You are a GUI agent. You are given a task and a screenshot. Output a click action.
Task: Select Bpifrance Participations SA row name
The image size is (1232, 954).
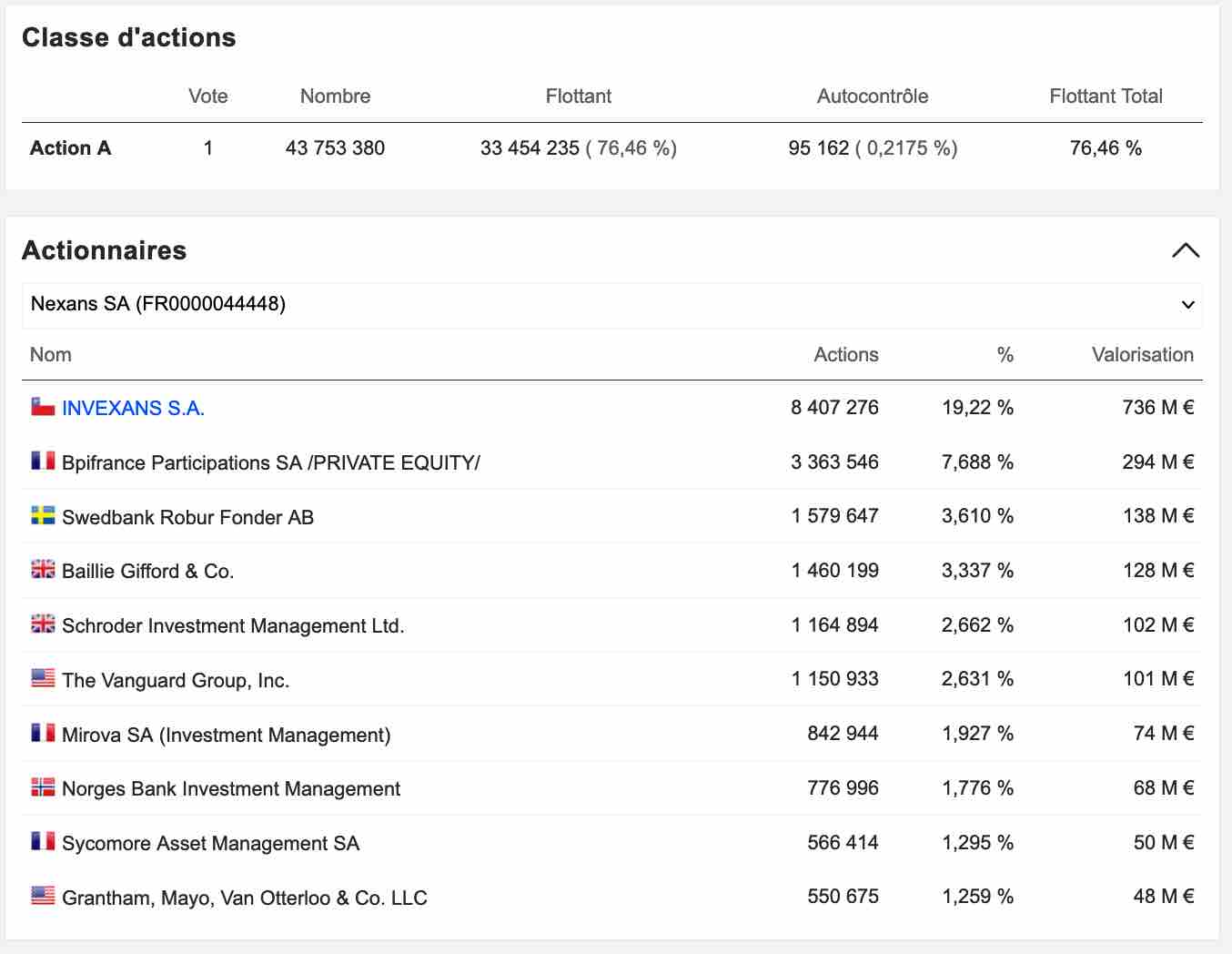click(x=270, y=462)
